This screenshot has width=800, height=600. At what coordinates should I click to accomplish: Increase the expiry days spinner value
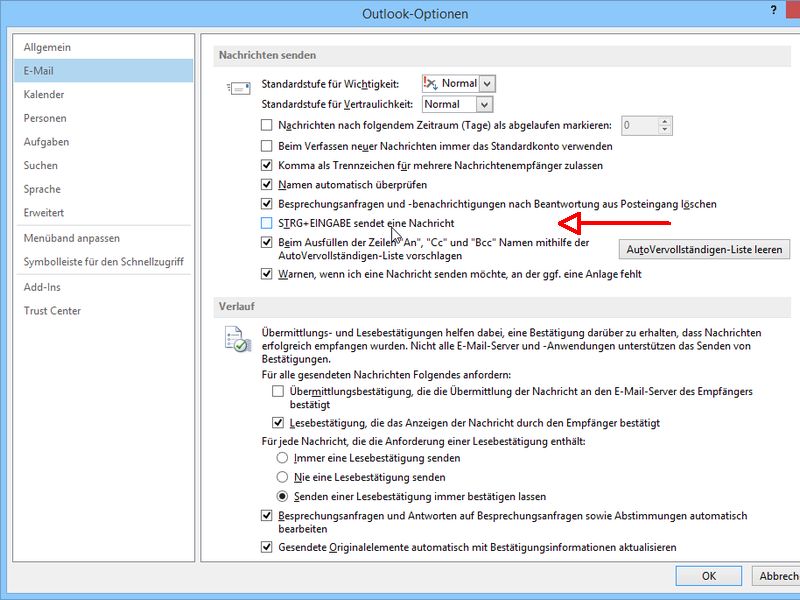tap(664, 121)
